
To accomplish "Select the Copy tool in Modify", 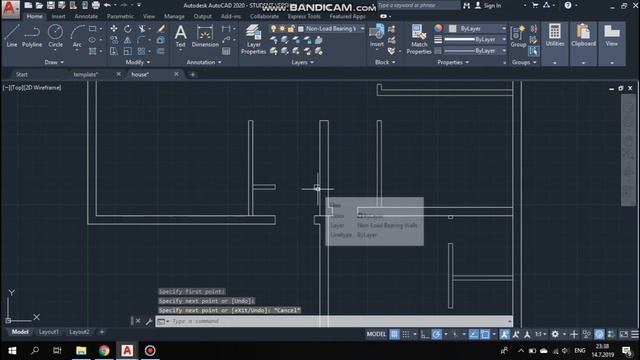I will tap(114, 40).
